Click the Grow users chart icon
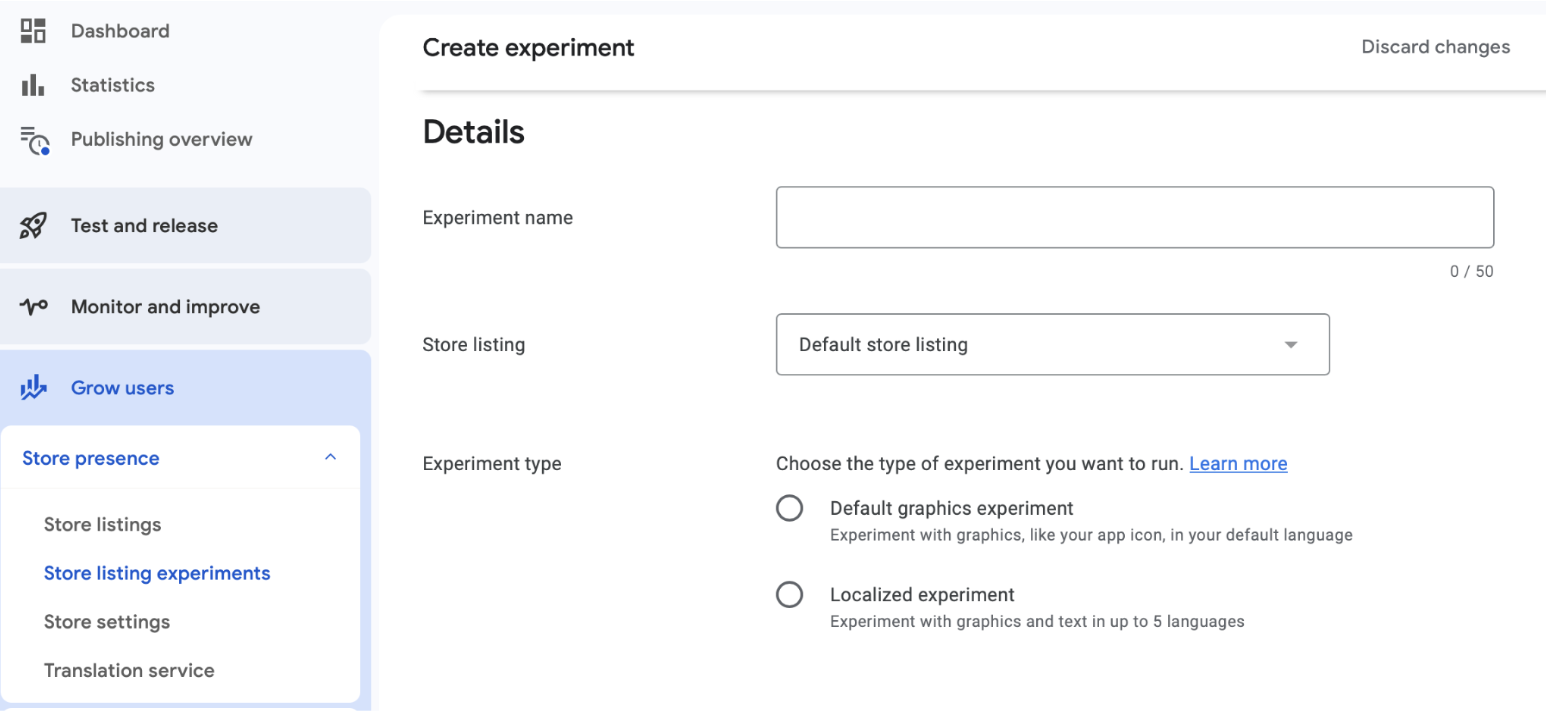The width and height of the screenshot is (1546, 722). (x=33, y=388)
